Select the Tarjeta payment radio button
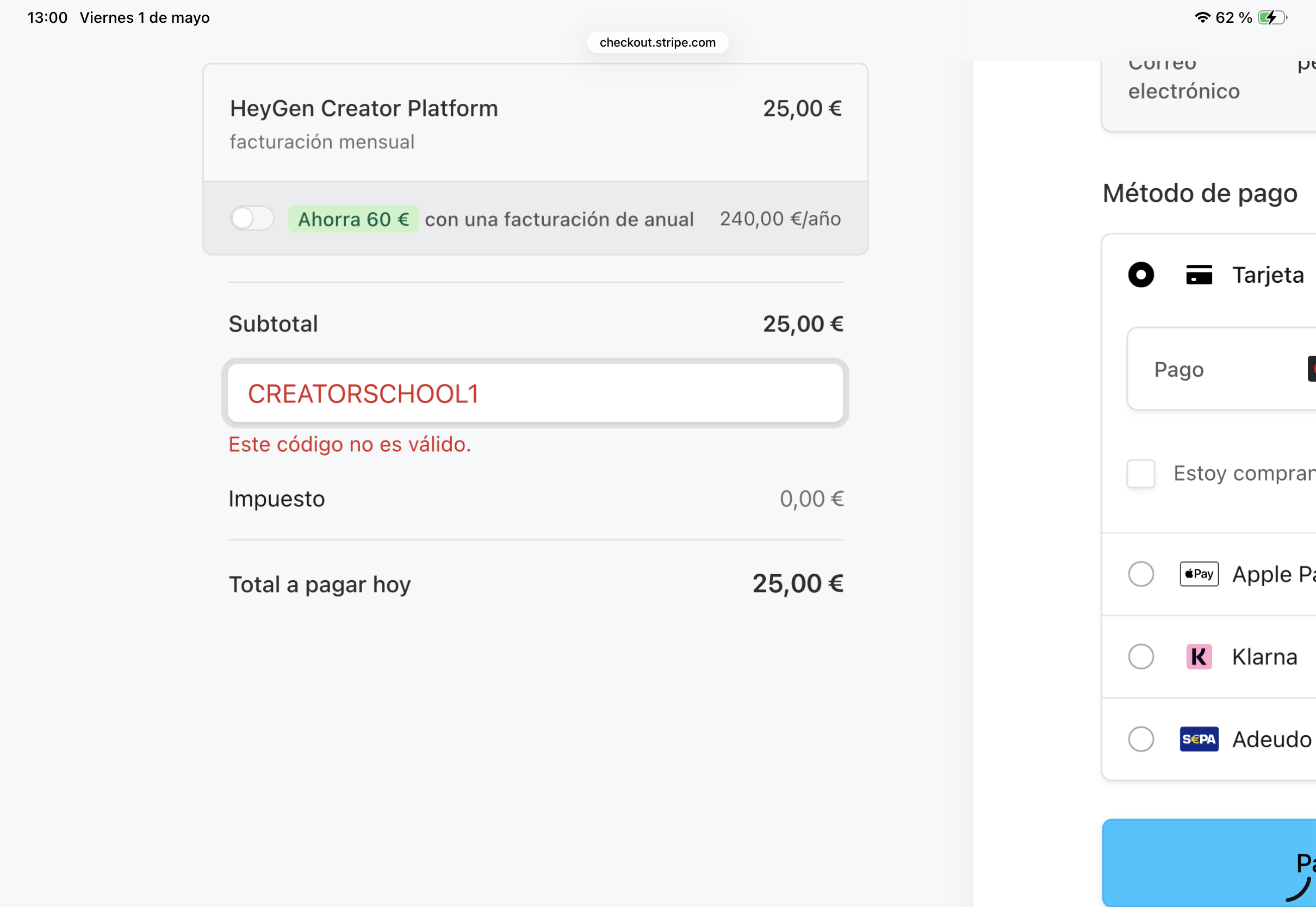The width and height of the screenshot is (1316, 907). [1140, 275]
